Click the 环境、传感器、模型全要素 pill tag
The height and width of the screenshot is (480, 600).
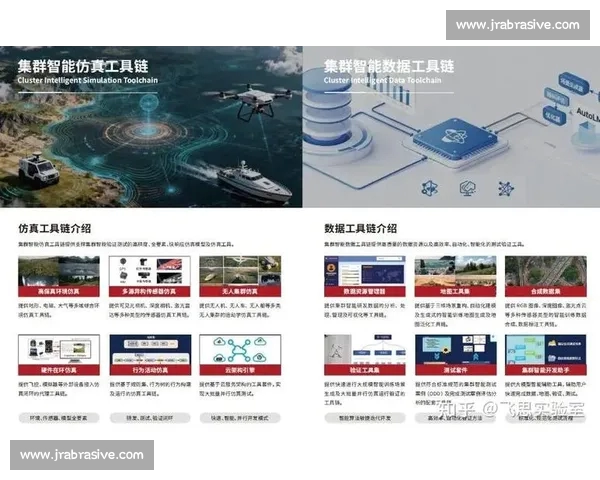[x=59, y=418]
